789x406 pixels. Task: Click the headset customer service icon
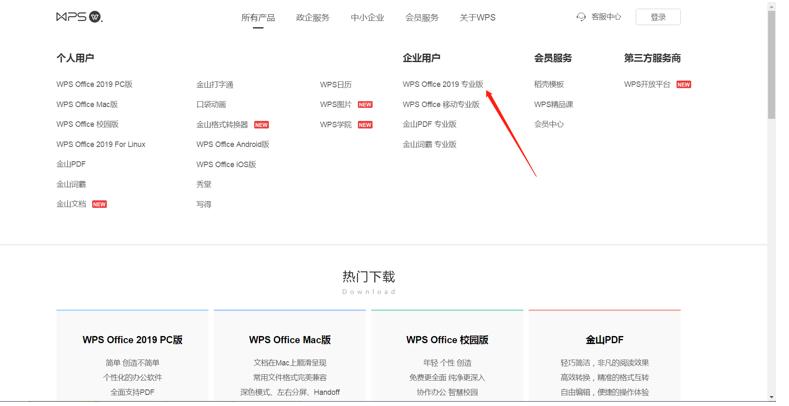tap(581, 17)
